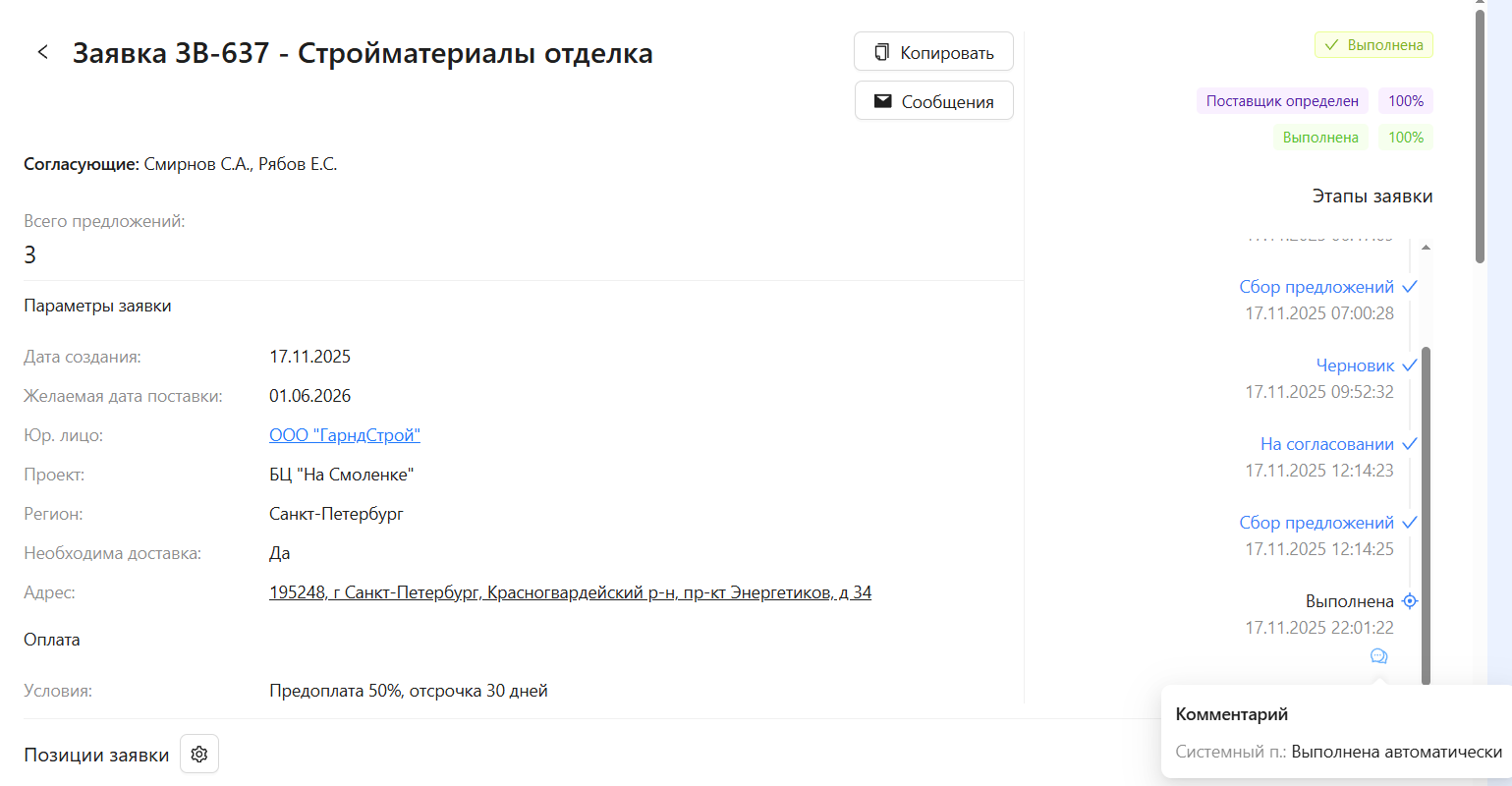The height and width of the screenshot is (786, 1512).
Task: Click the checkmark next to Черновик stage
Action: point(1410,365)
